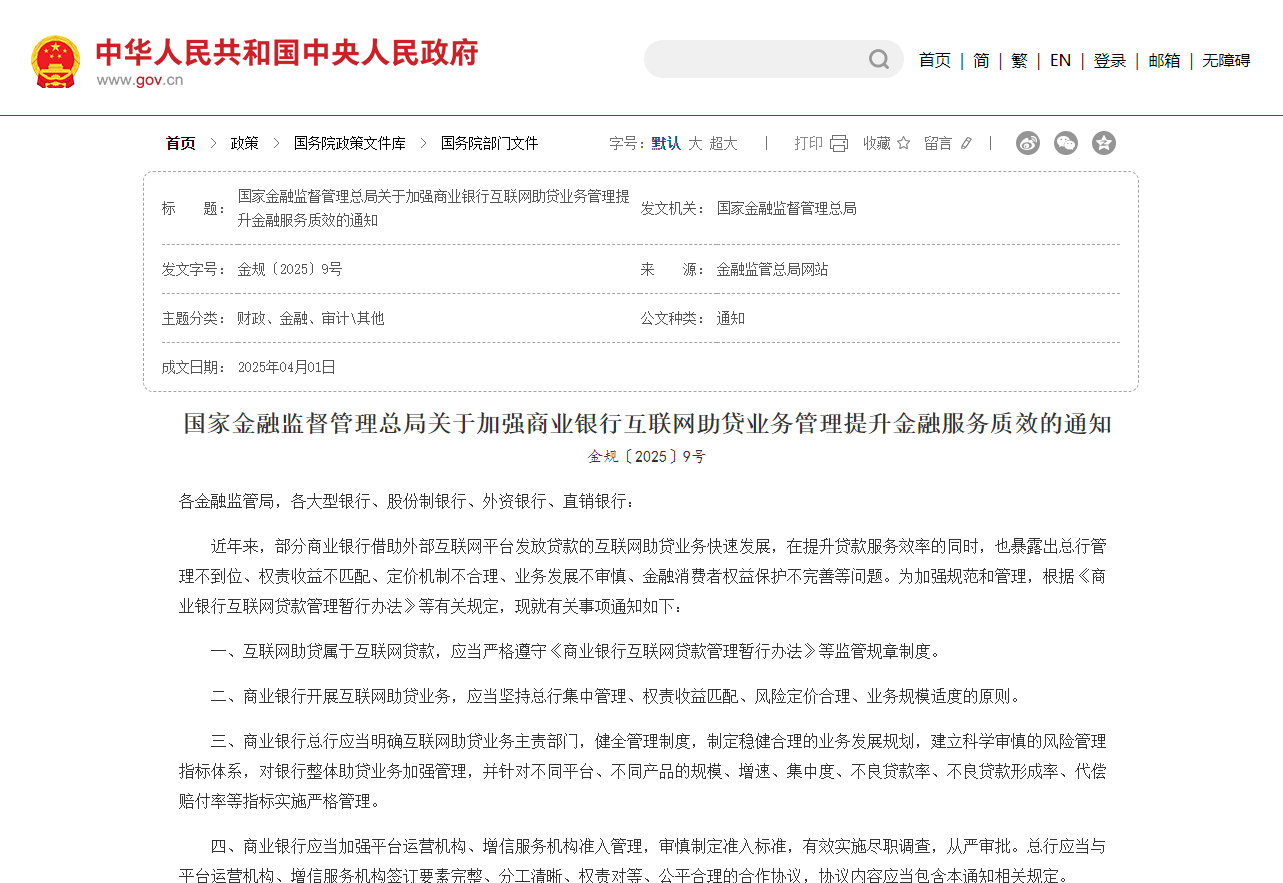Image resolution: width=1283 pixels, height=883 pixels.
Task: Open 首页 in the top navigation
Action: point(935,61)
